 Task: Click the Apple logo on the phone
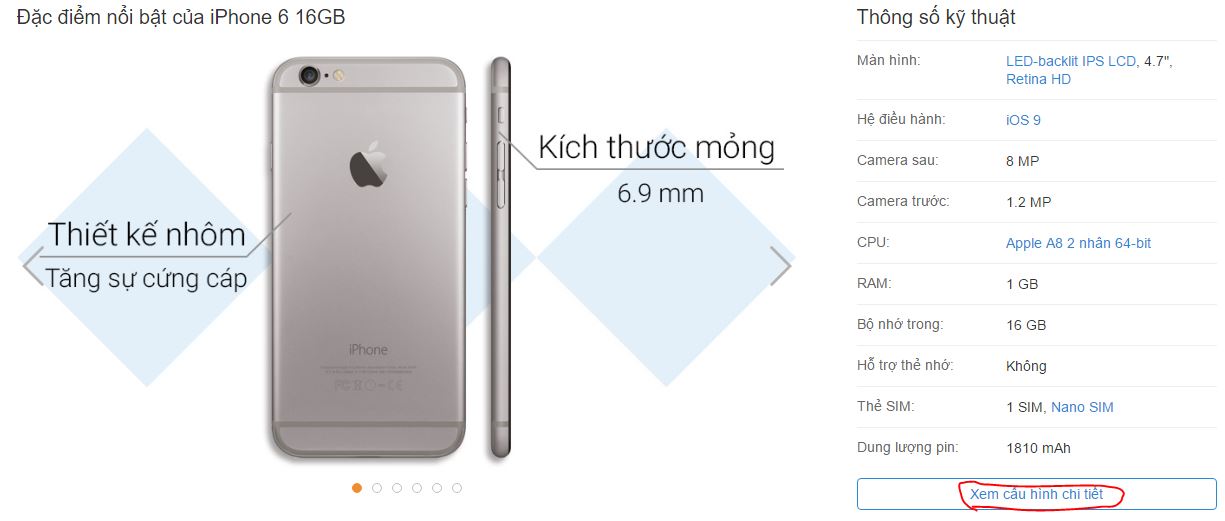tap(368, 164)
